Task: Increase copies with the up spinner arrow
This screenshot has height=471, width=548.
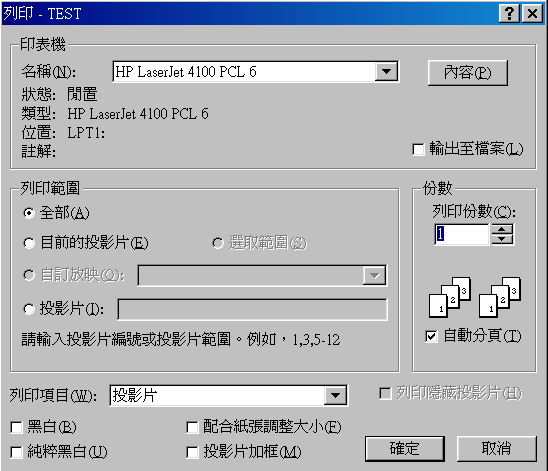Action: coord(502,229)
